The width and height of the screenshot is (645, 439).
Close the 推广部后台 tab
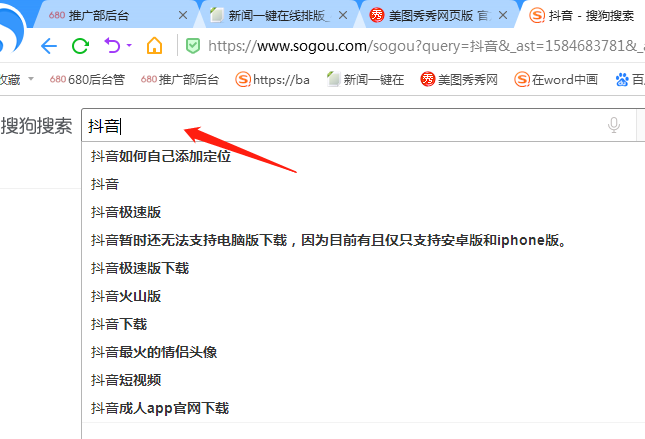click(x=183, y=16)
